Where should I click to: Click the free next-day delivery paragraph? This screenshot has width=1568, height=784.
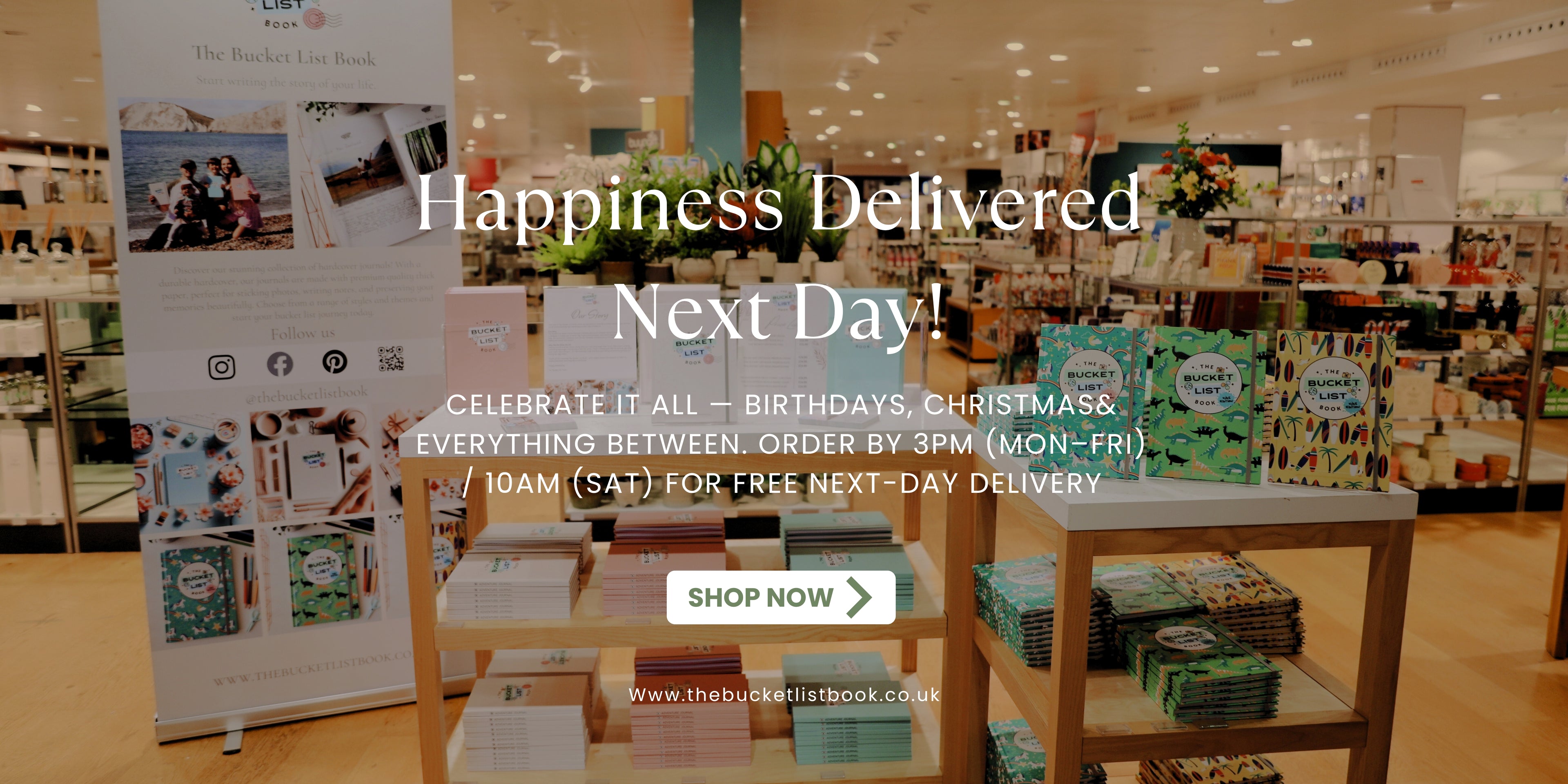pos(781,444)
